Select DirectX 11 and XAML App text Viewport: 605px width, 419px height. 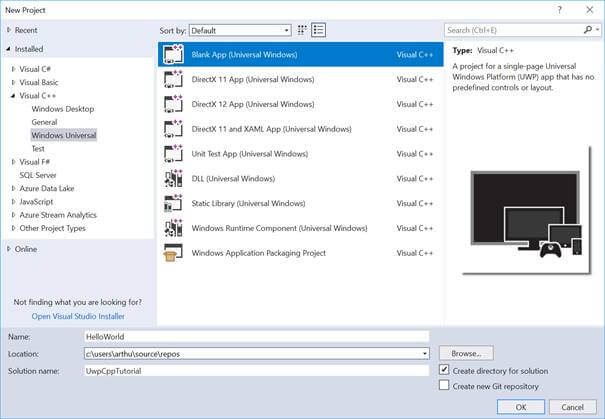point(272,129)
